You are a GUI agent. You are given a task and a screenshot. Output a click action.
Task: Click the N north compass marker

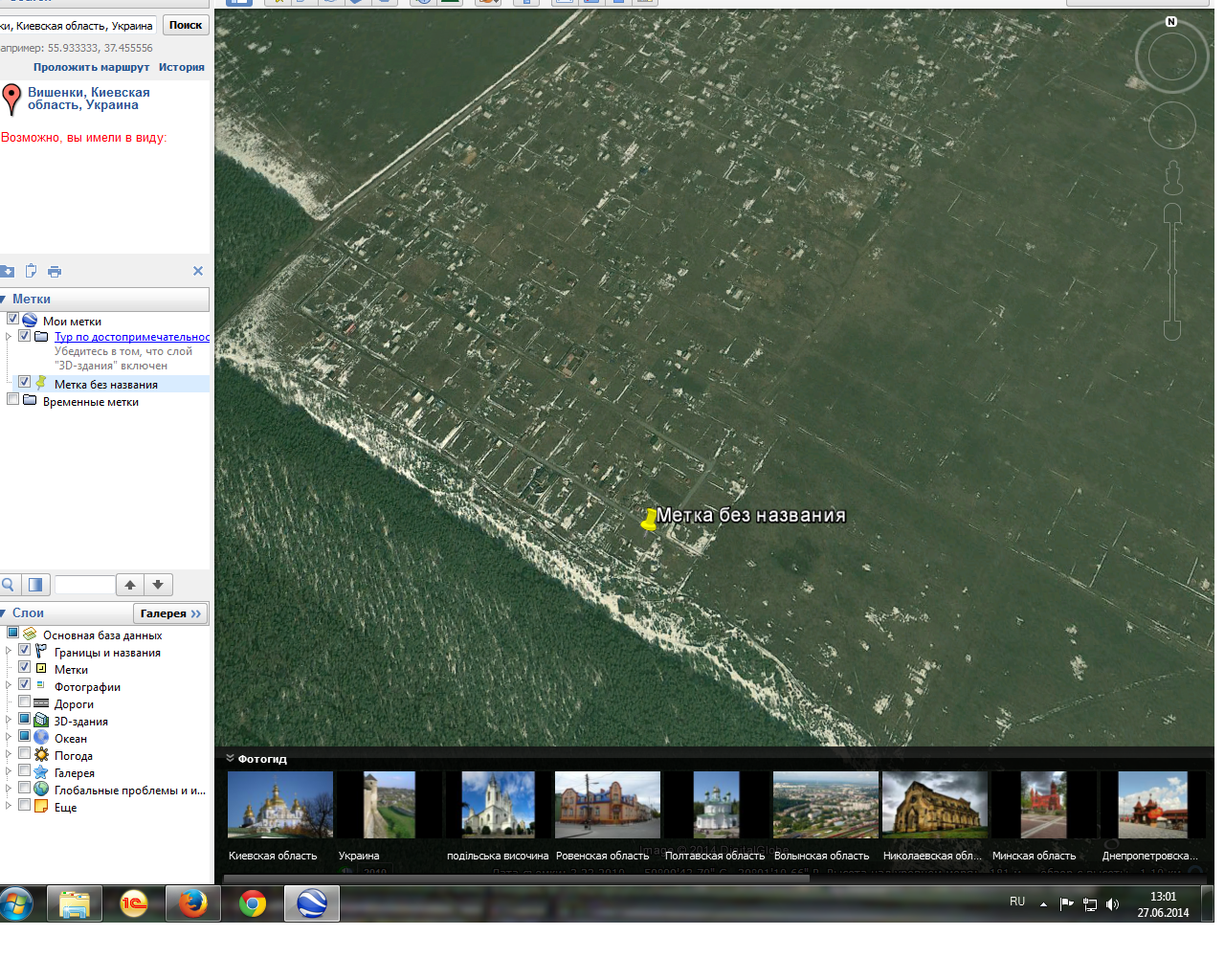click(1171, 21)
